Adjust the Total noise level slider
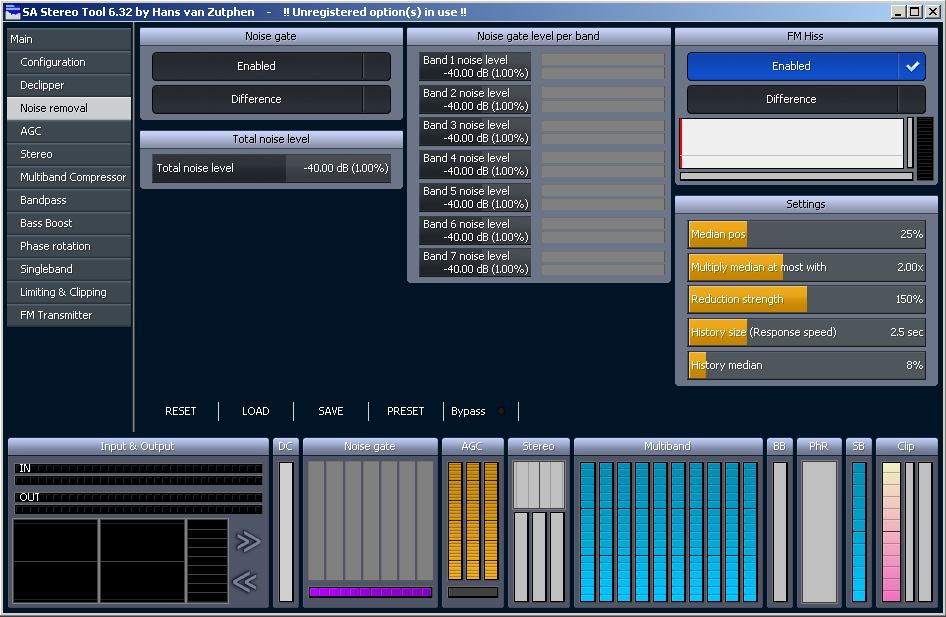 (x=271, y=168)
